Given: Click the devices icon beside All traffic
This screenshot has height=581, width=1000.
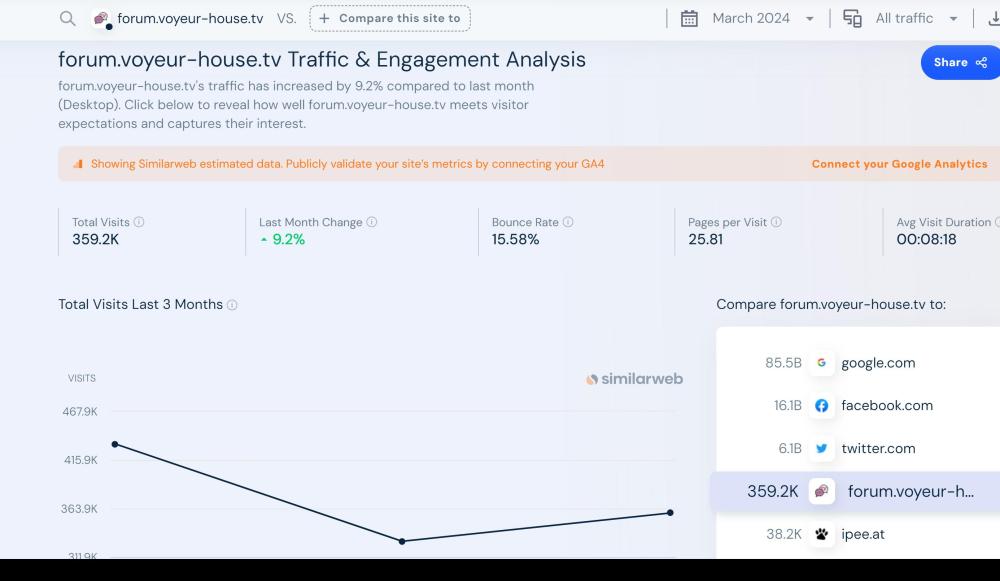Looking at the screenshot, I should pyautogui.click(x=852, y=19).
